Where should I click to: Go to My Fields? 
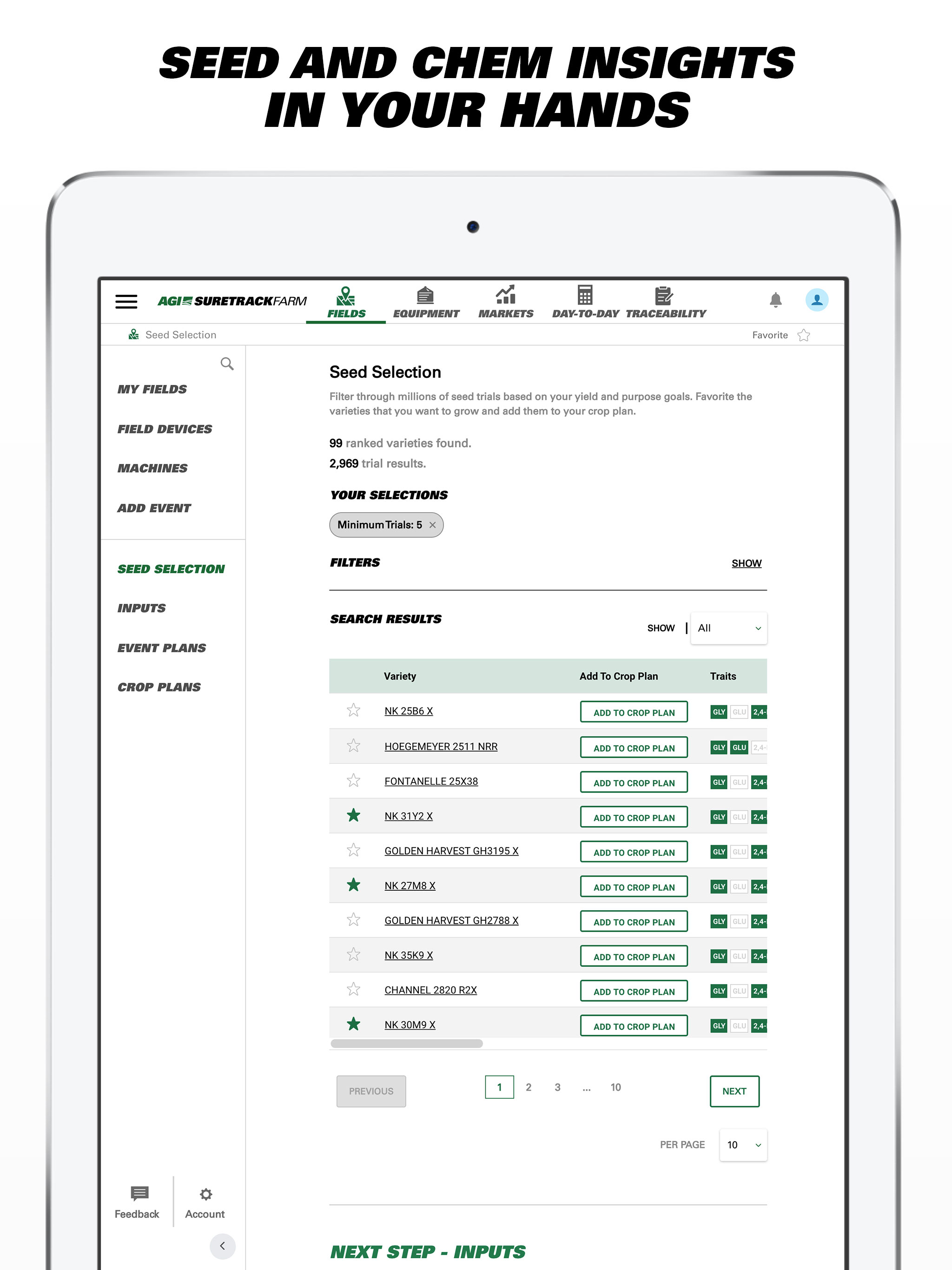[152, 389]
